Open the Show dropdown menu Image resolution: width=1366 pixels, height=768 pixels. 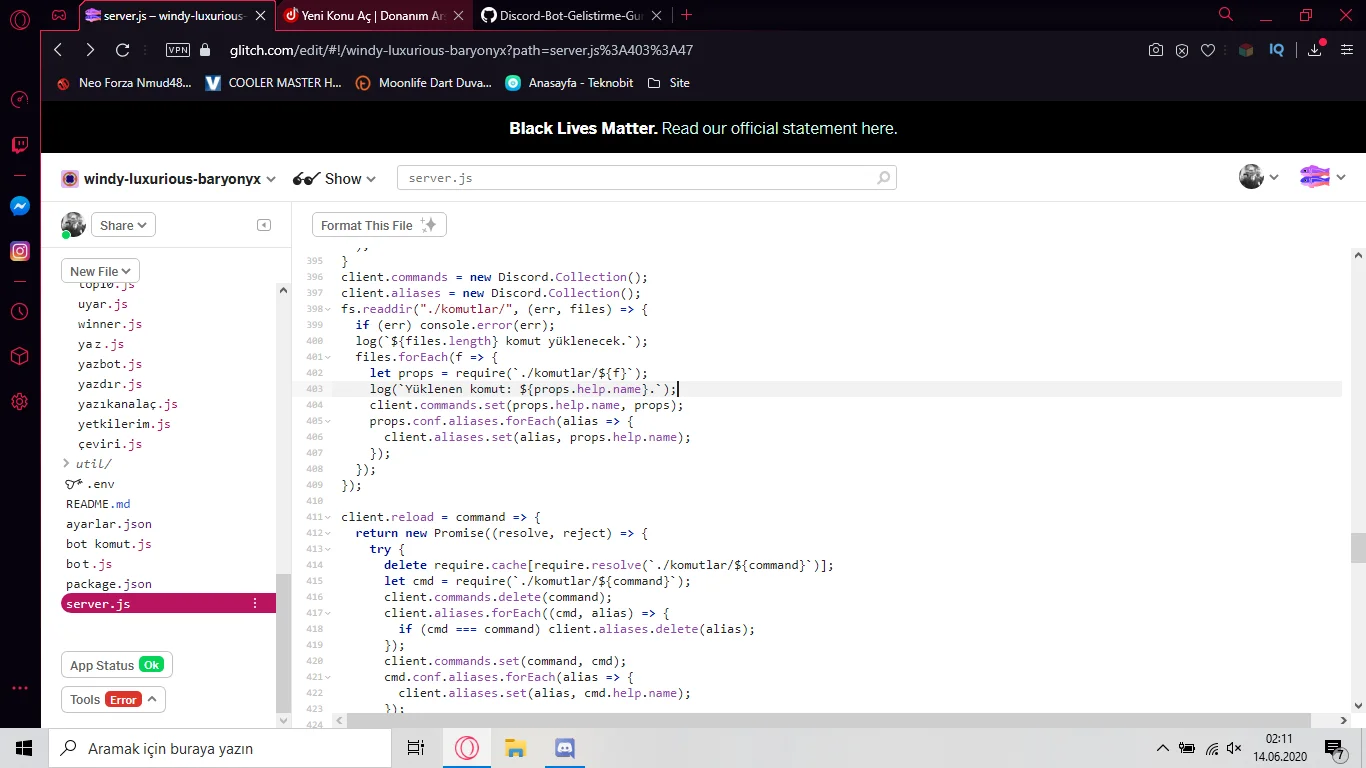coord(334,179)
